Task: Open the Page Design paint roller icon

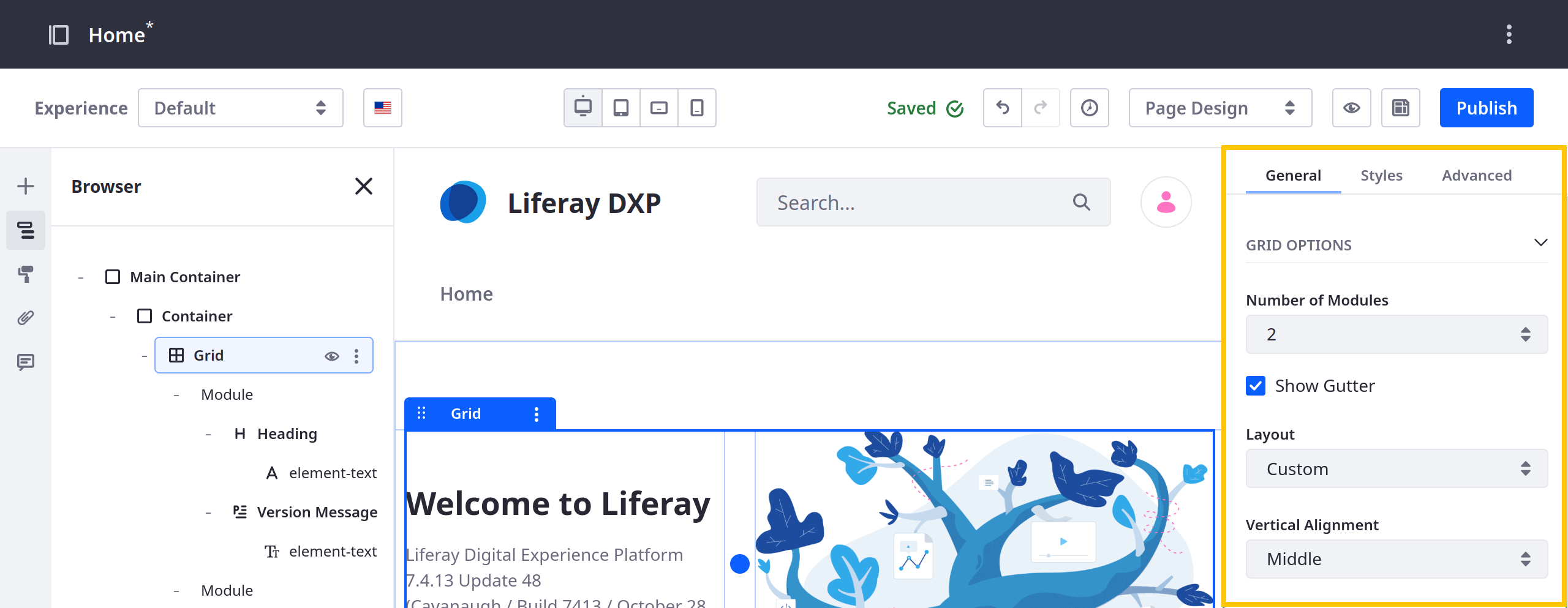Action: pos(26,274)
